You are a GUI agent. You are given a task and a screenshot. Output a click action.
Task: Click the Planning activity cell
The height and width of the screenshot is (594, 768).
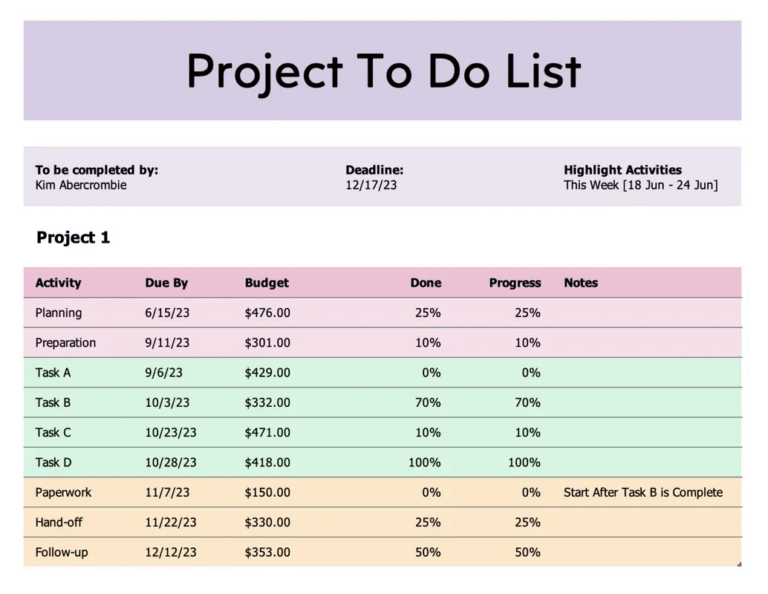58,313
